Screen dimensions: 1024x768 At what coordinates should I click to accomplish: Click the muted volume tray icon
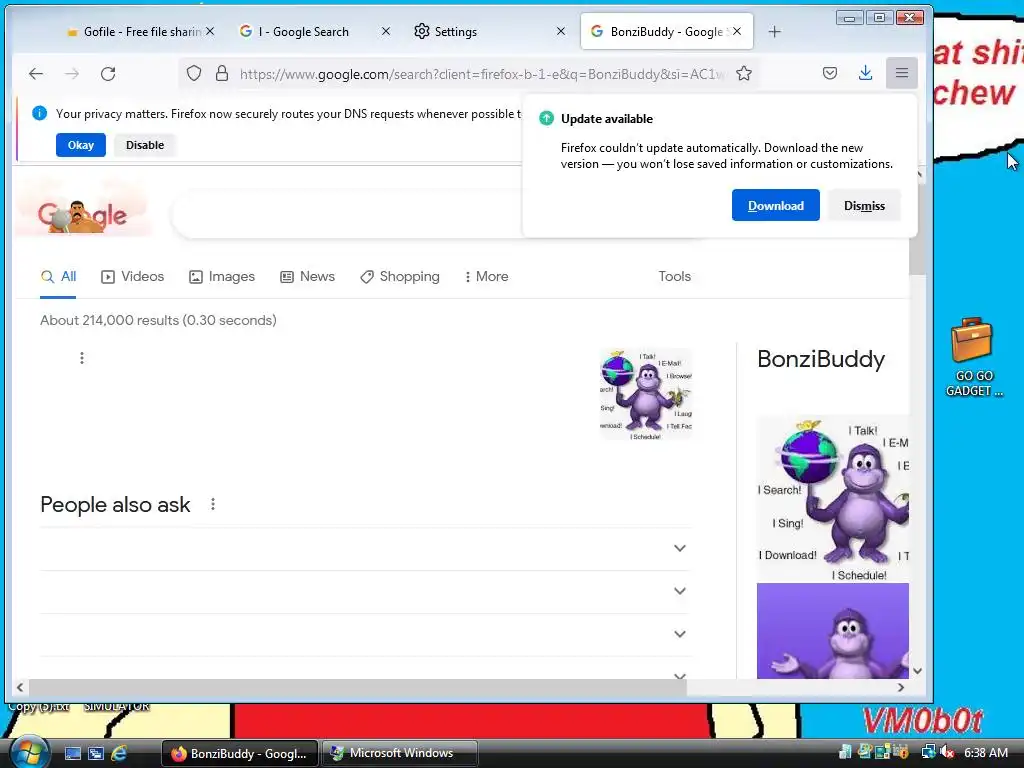[947, 752]
